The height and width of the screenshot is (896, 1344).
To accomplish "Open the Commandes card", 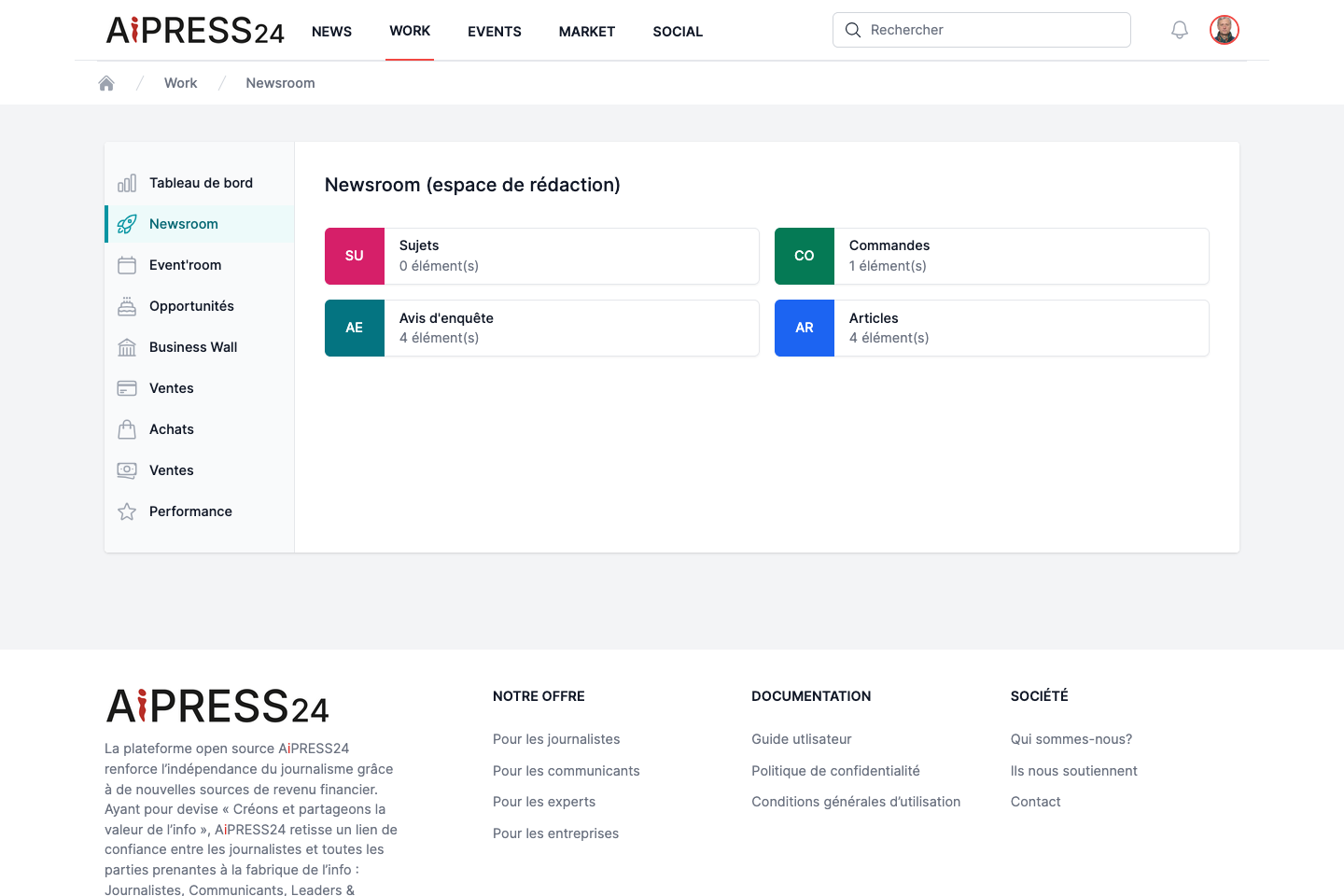I will [x=992, y=256].
